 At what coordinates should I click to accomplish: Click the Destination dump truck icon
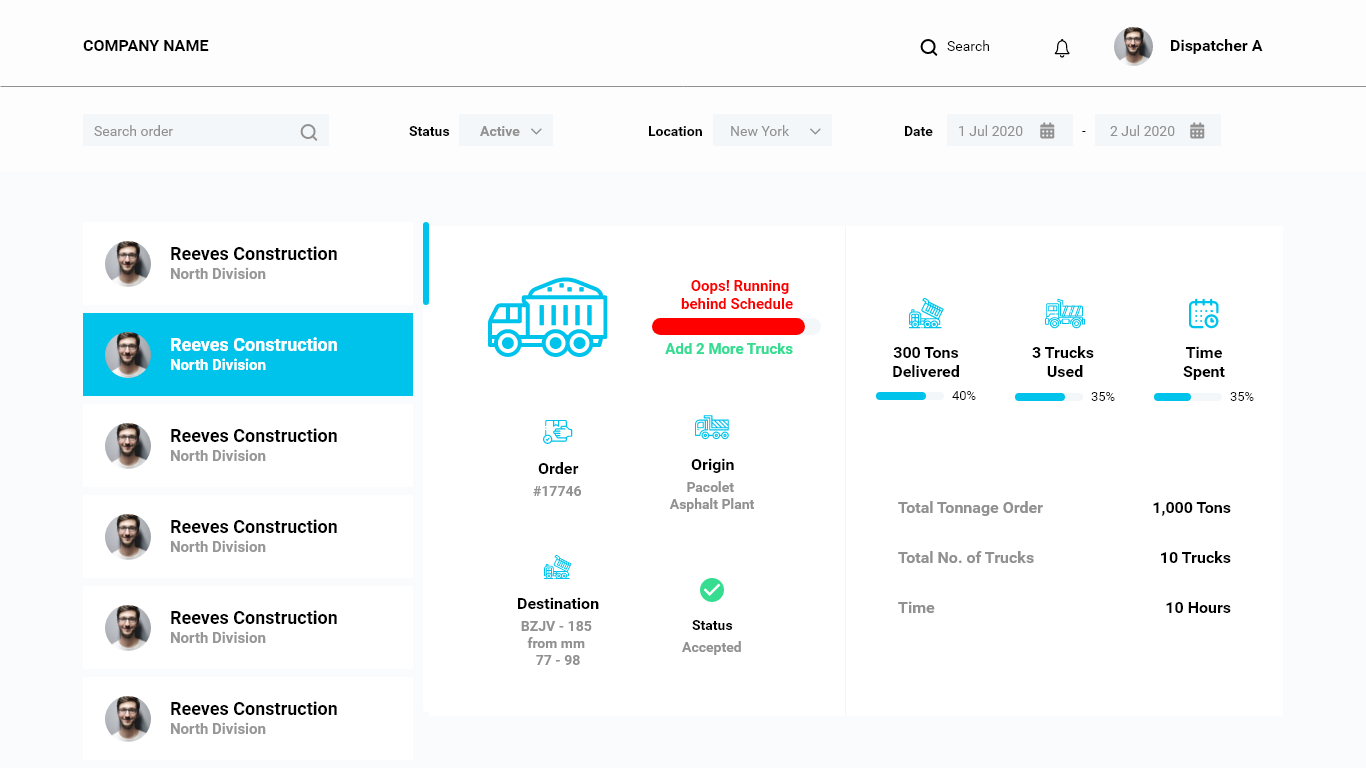(557, 567)
